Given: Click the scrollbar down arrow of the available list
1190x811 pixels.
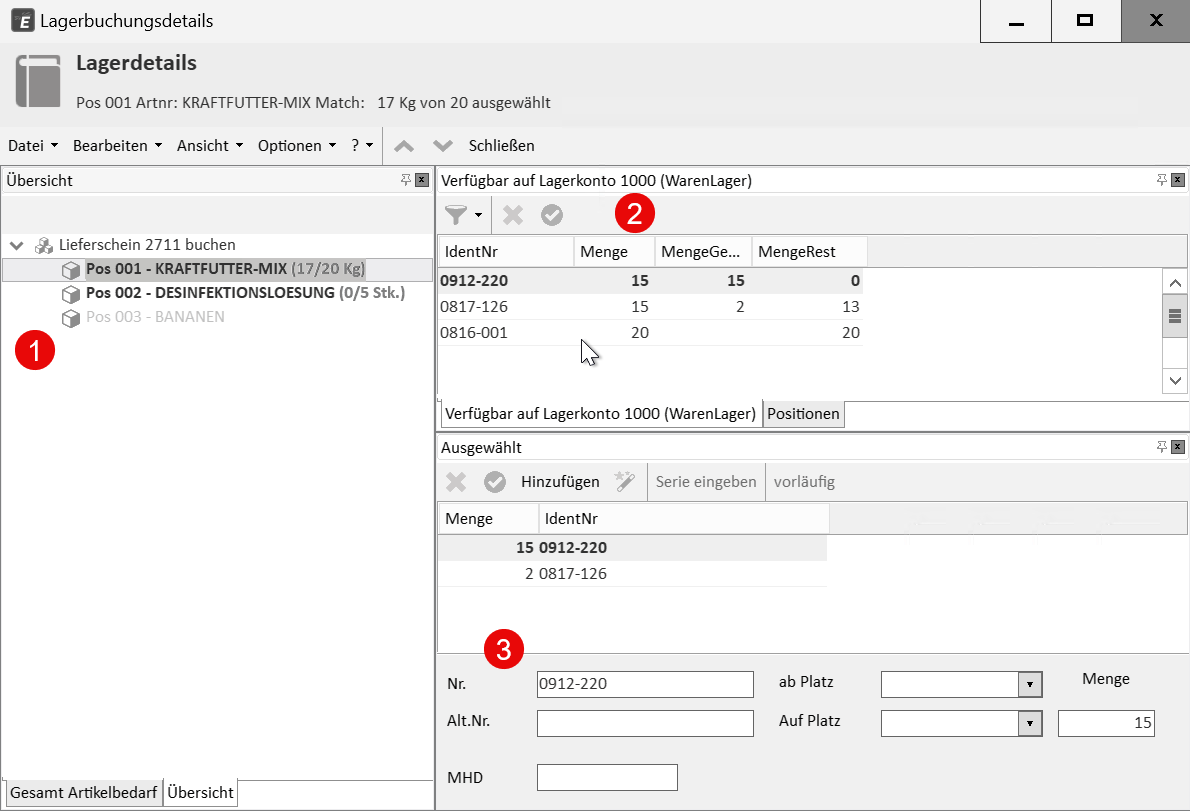Looking at the screenshot, I should (x=1175, y=381).
